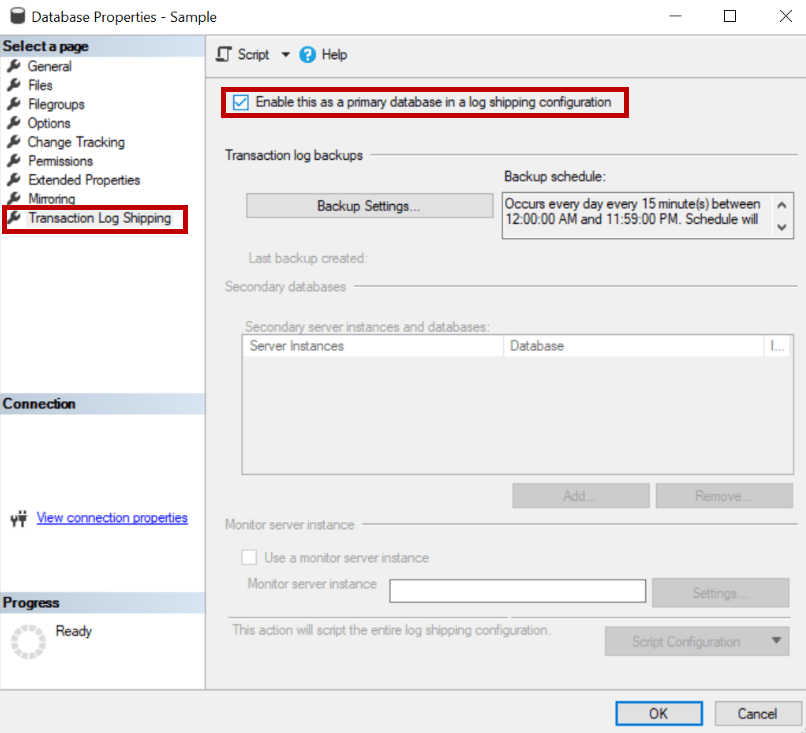Select the Transaction Log Shipping page

pos(97,217)
